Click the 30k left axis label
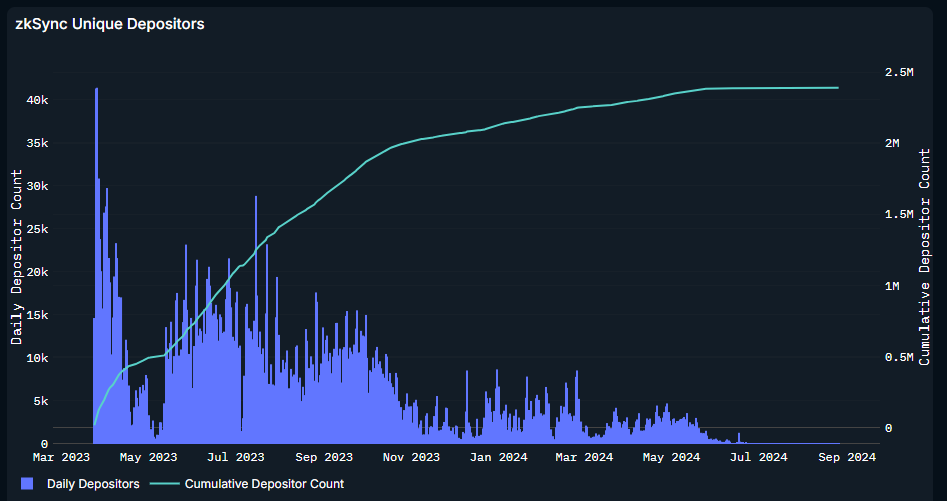This screenshot has height=501, width=947. (37, 187)
